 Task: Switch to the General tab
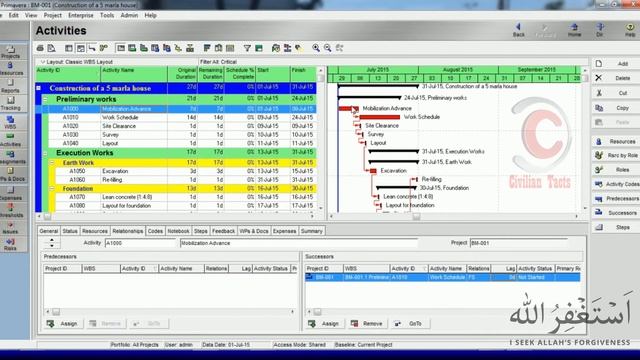pos(49,231)
